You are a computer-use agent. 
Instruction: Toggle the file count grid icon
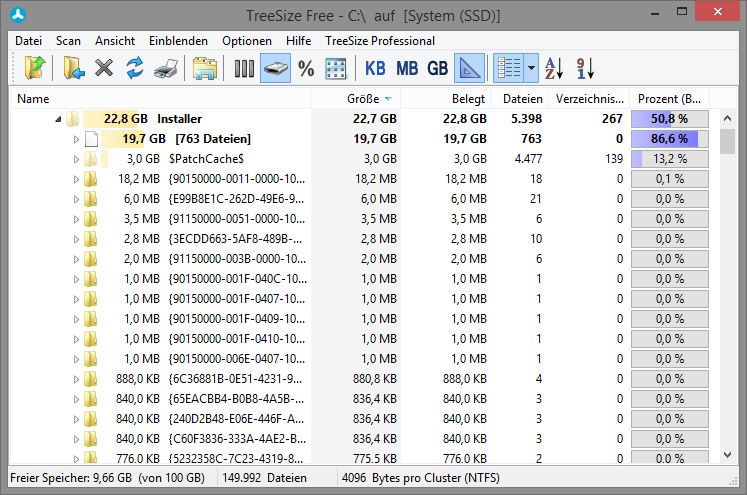335,69
